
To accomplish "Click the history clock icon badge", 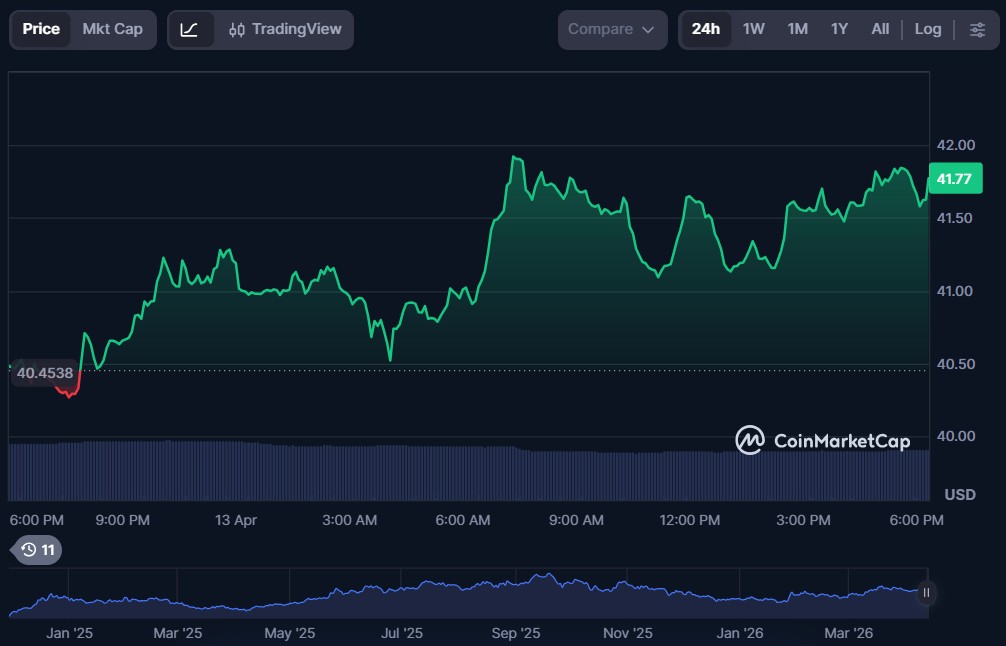I will [38, 549].
